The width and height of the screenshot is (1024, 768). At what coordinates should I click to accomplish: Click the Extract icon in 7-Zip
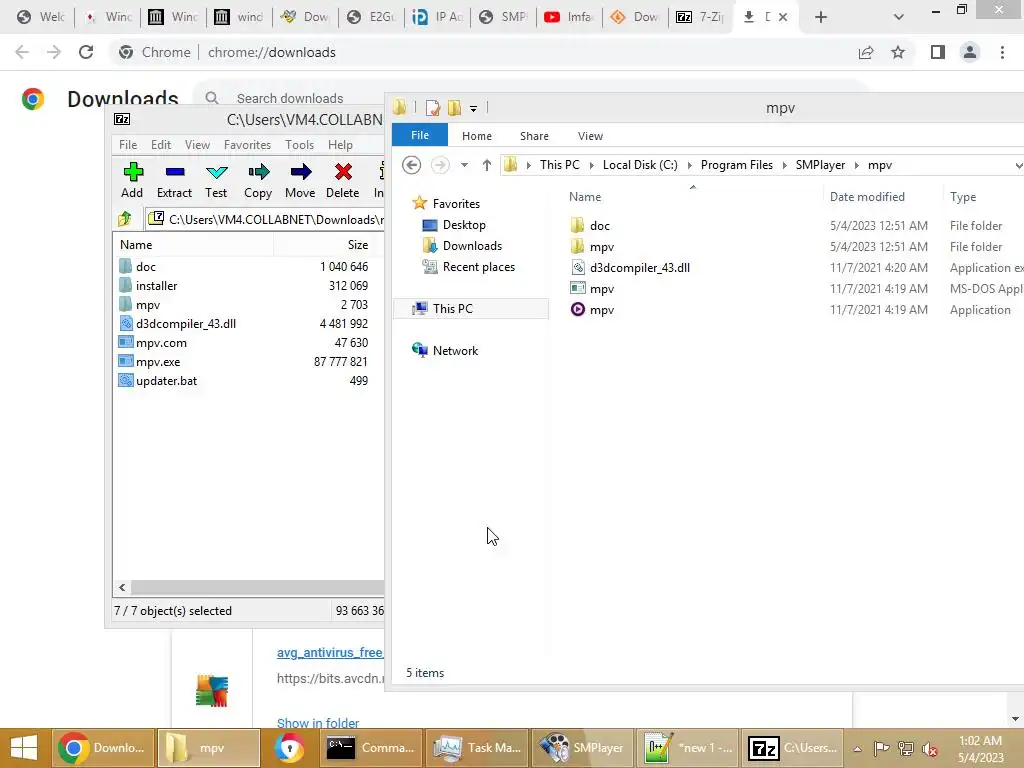[x=174, y=180]
